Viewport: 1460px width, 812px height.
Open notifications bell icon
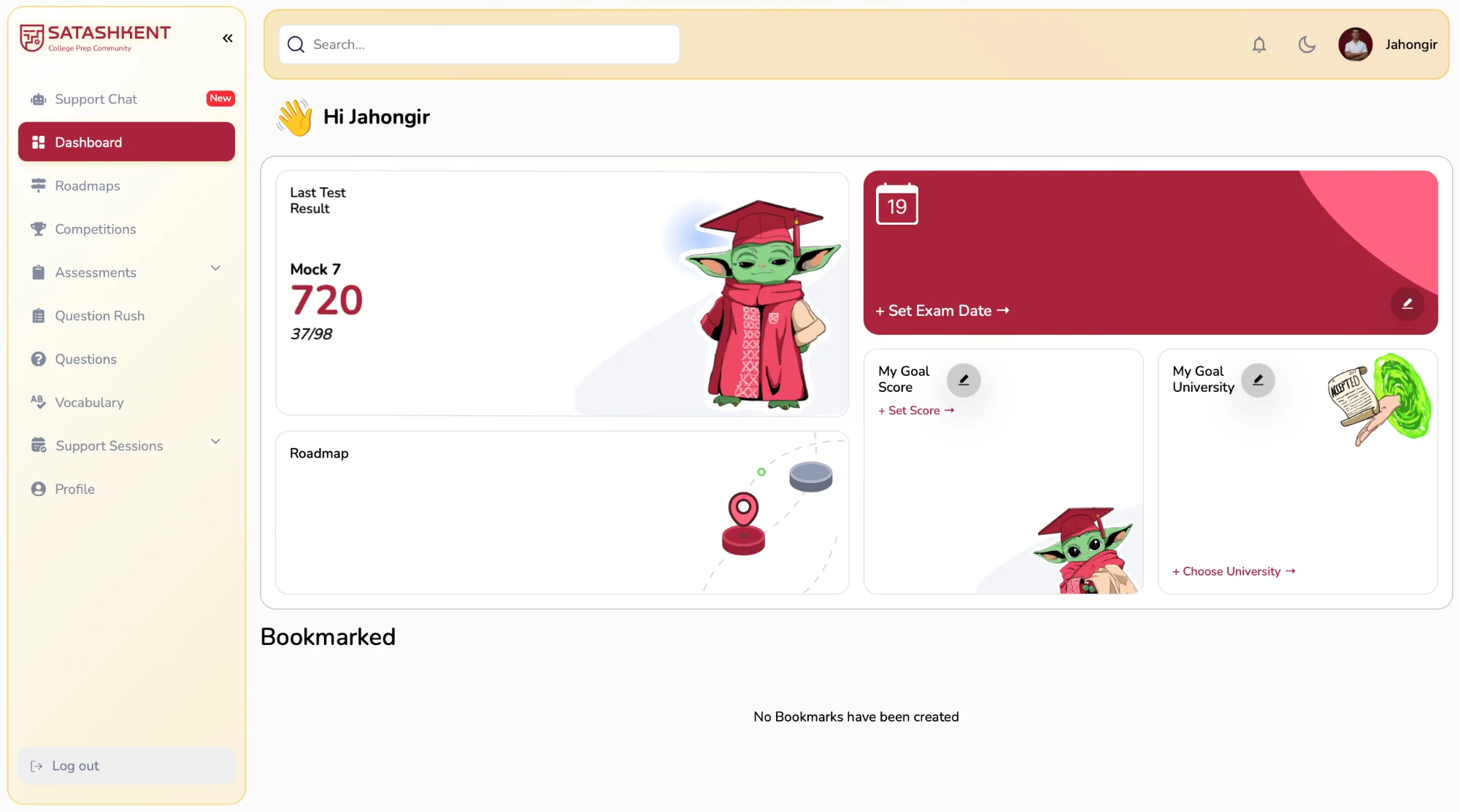(1259, 45)
